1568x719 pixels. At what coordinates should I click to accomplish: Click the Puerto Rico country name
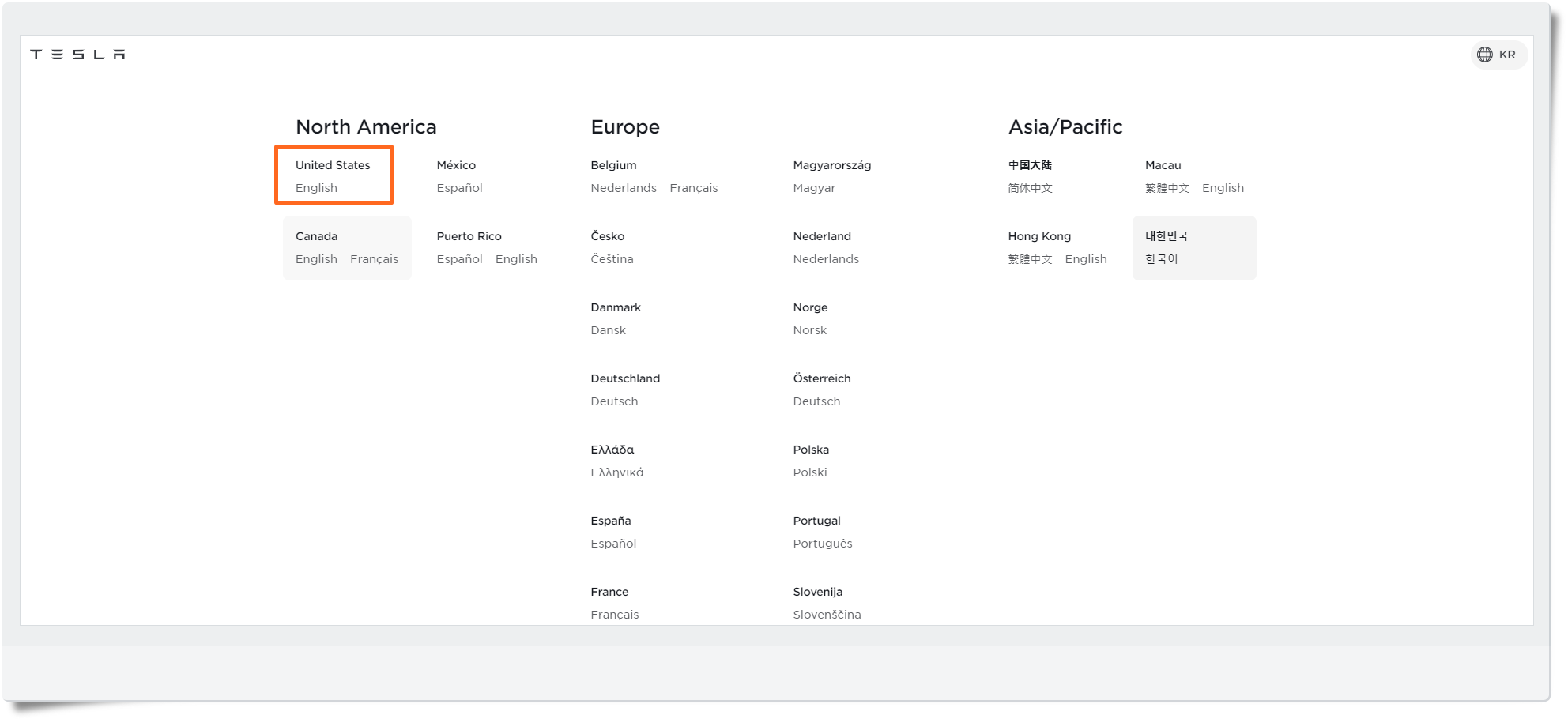[469, 236]
